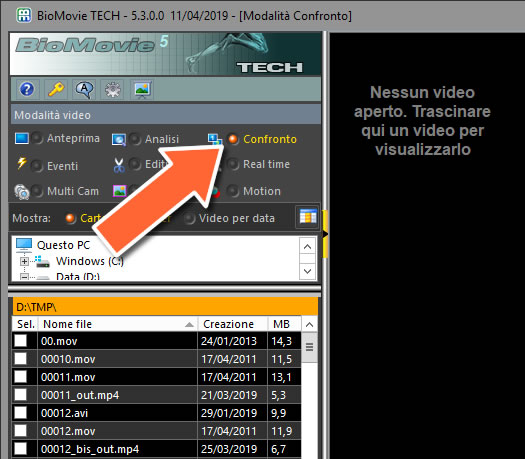Open settings via the gear icon
525x459 pixels.
click(112, 89)
